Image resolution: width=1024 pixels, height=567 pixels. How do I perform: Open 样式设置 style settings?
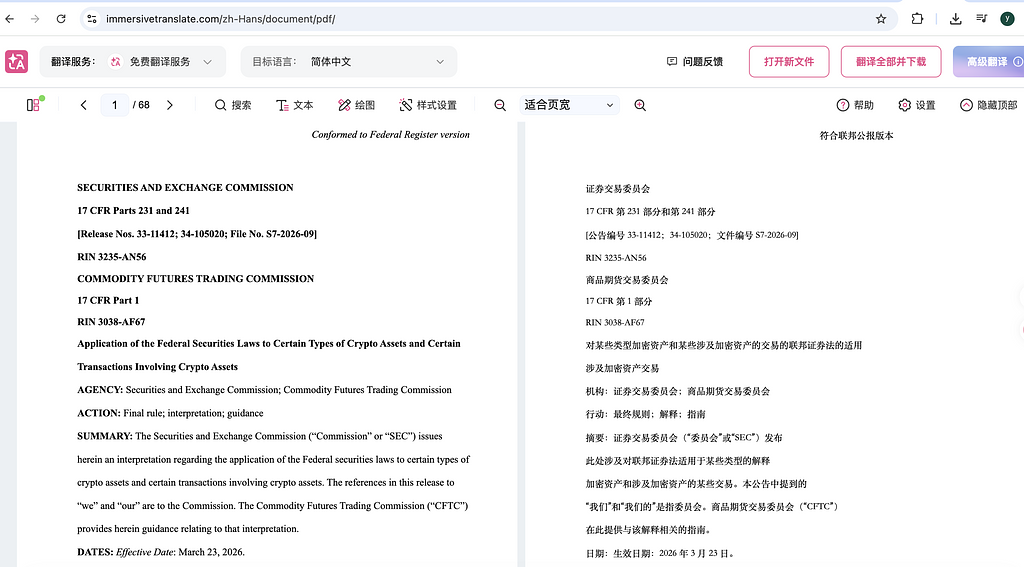pos(427,105)
